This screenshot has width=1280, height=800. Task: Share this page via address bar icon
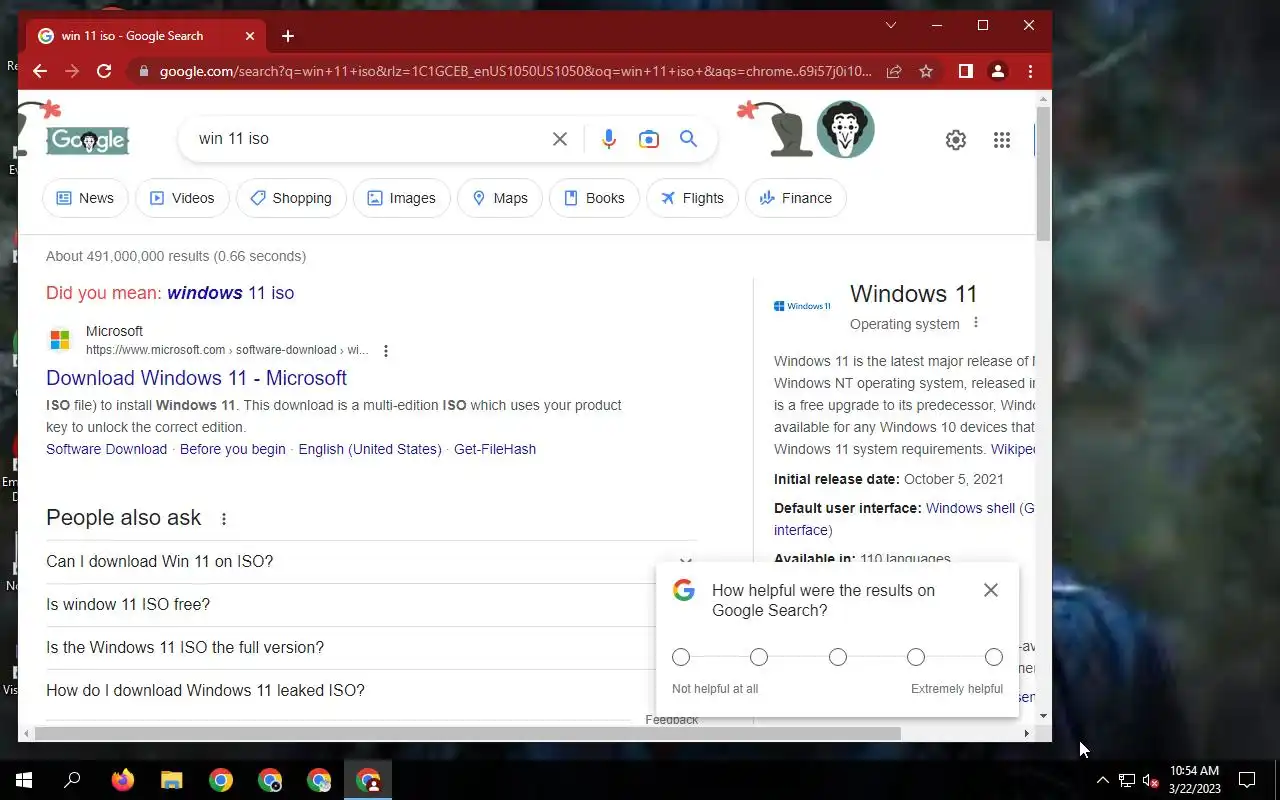[894, 71]
